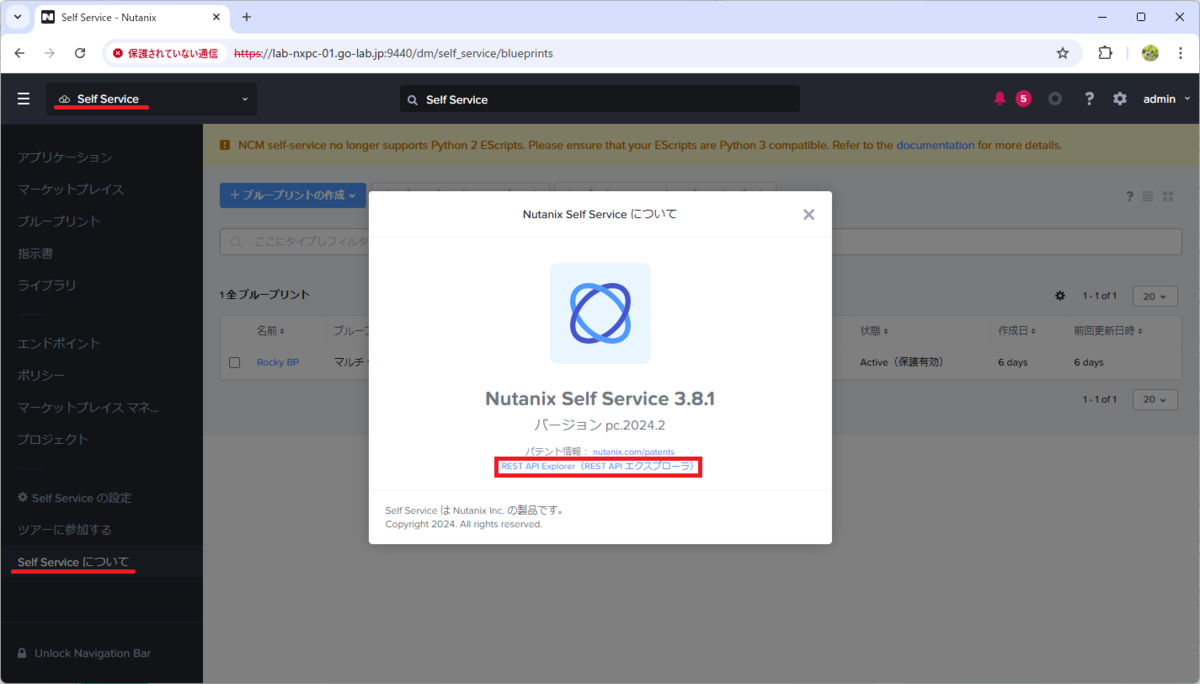
Task: Click the browser back arrow
Action: [x=20, y=53]
